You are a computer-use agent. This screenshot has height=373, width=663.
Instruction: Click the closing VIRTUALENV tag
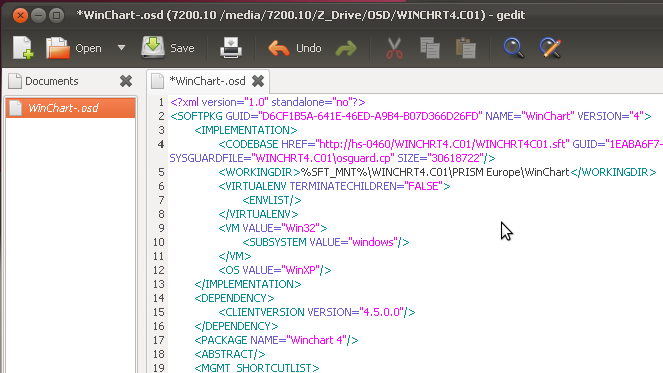(x=258, y=214)
